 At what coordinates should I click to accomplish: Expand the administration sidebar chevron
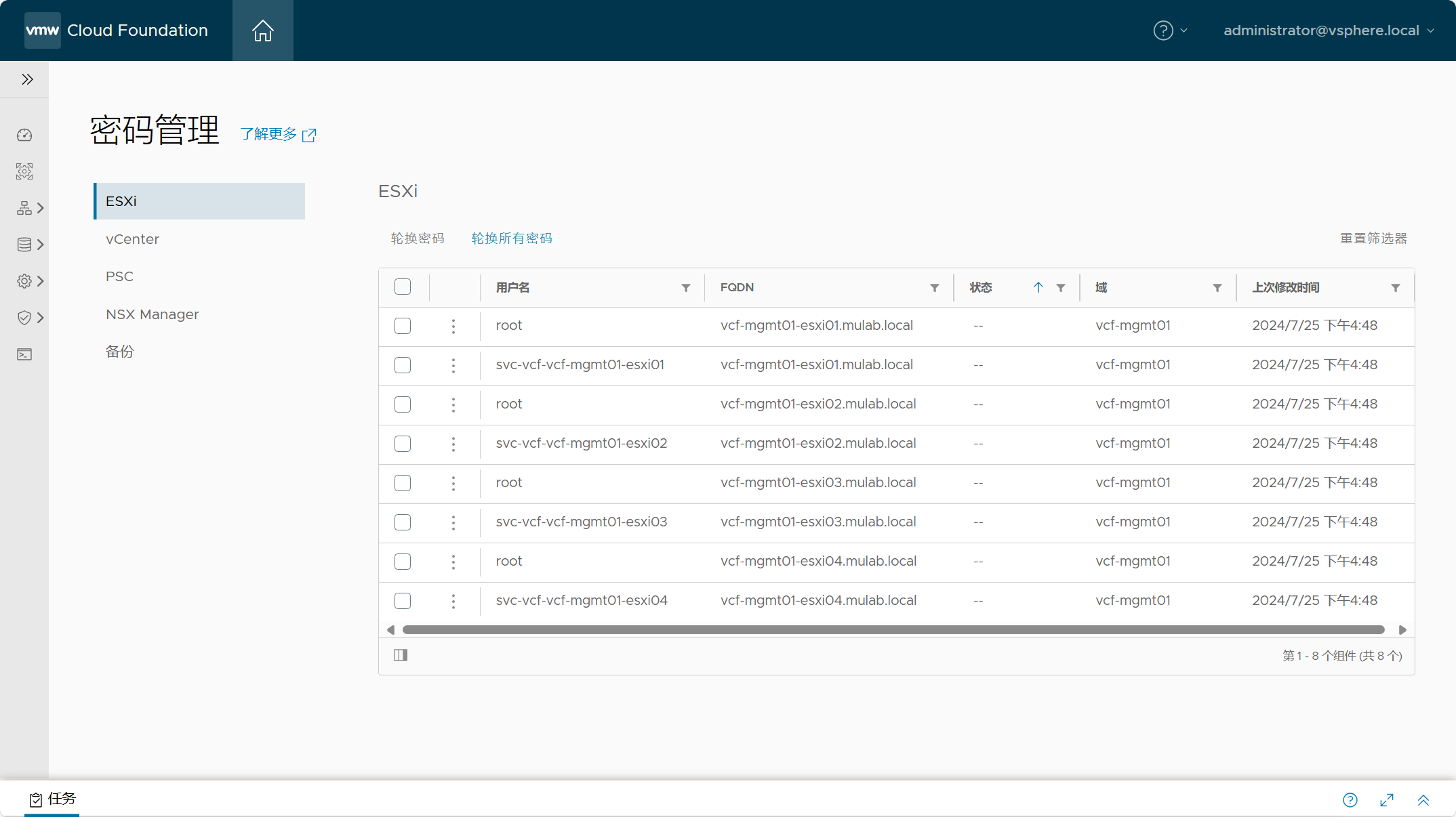click(41, 281)
